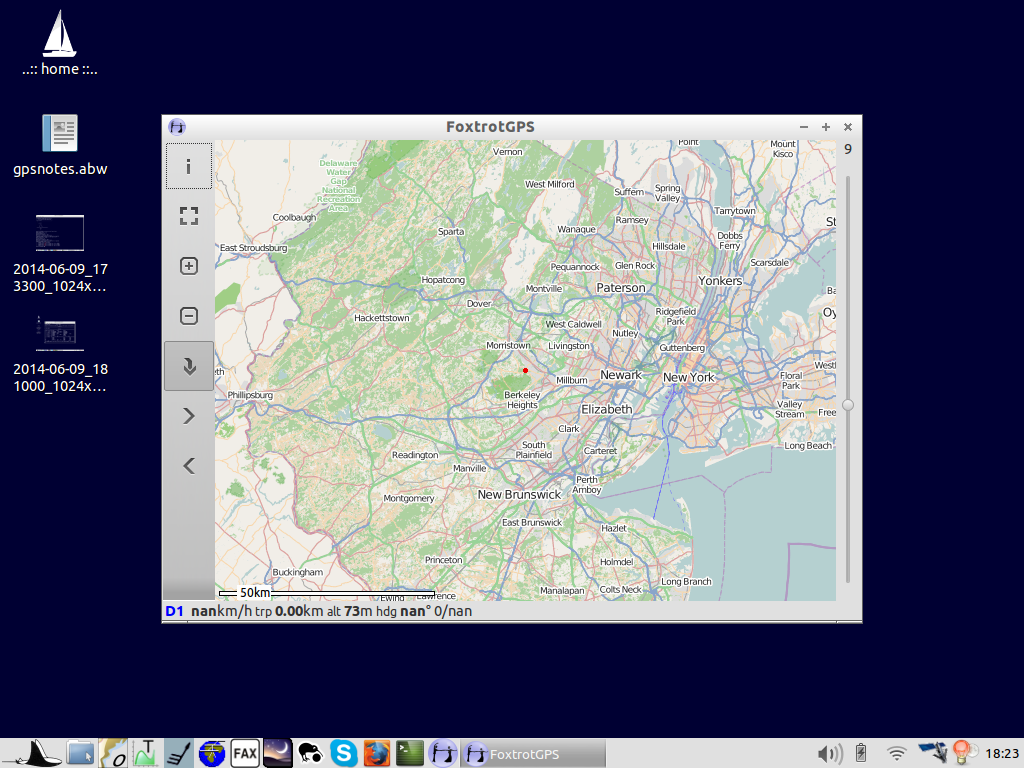This screenshot has width=1024, height=768.
Task: Open the info button in FoxtrotGPS sidebar
Action: pos(188,166)
